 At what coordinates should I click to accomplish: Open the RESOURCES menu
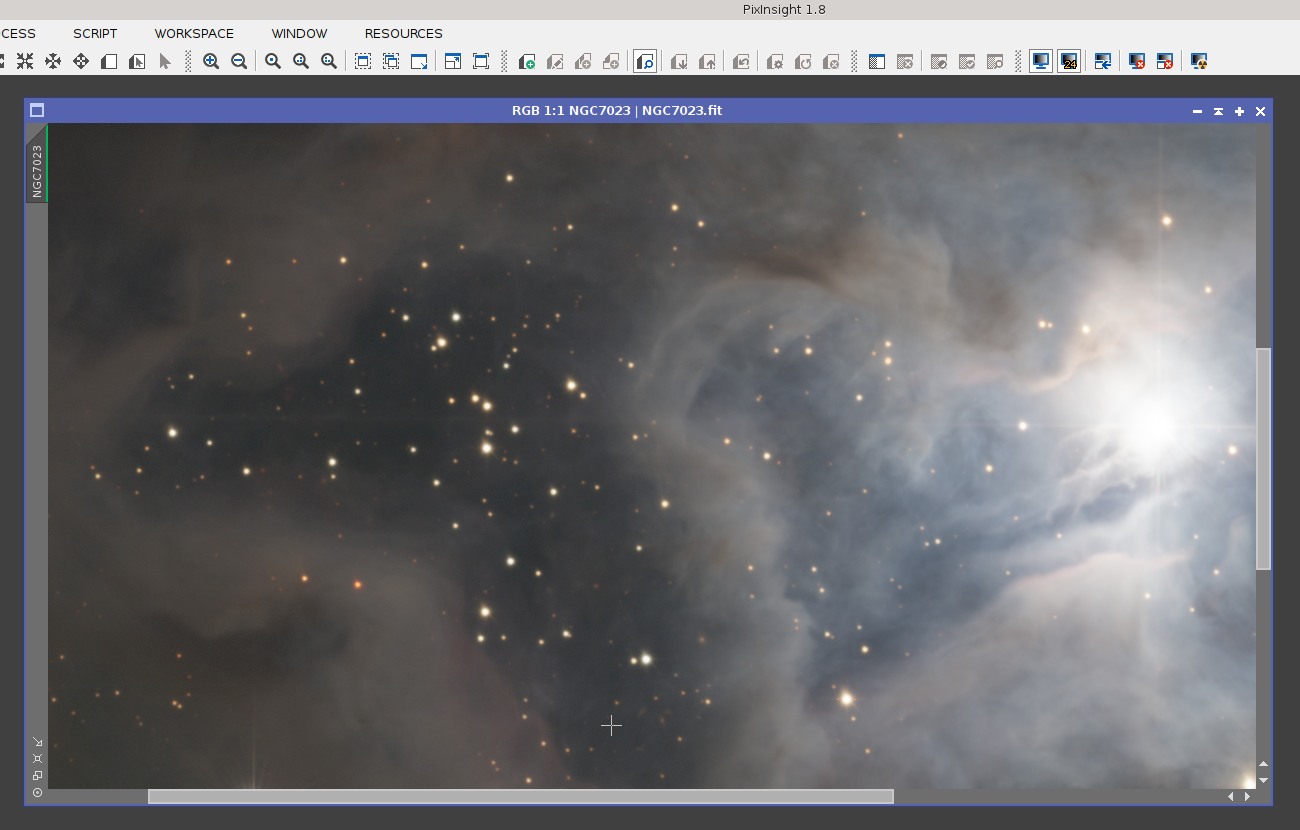pyautogui.click(x=403, y=33)
